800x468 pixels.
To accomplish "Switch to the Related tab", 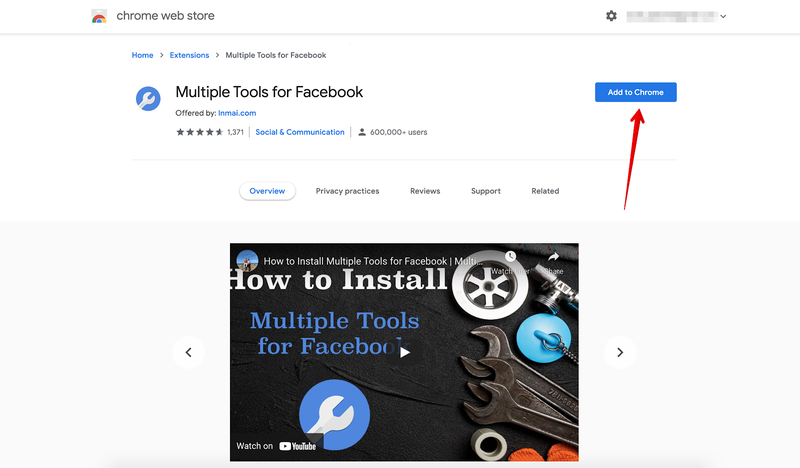I will [545, 191].
